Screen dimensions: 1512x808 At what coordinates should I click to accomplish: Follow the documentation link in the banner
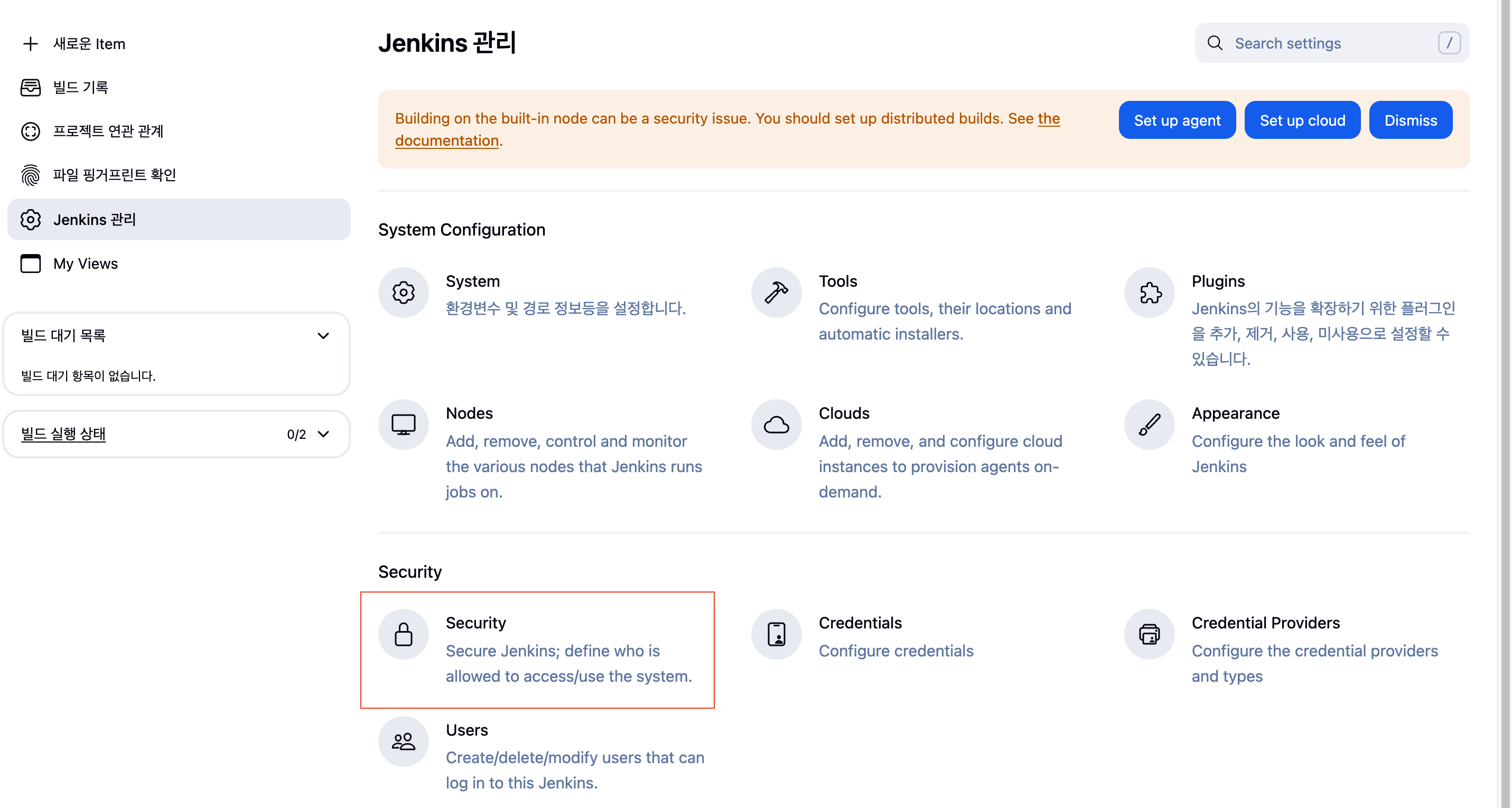(446, 141)
